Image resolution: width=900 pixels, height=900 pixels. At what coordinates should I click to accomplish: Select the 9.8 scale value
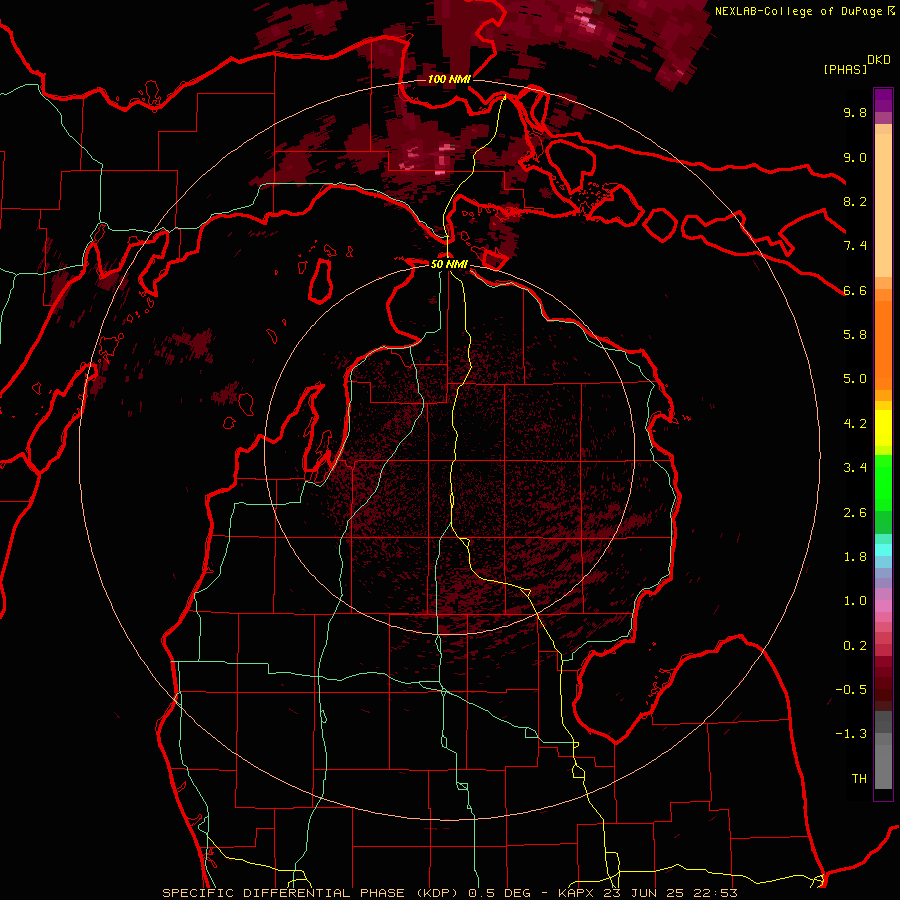pyautogui.click(x=855, y=112)
